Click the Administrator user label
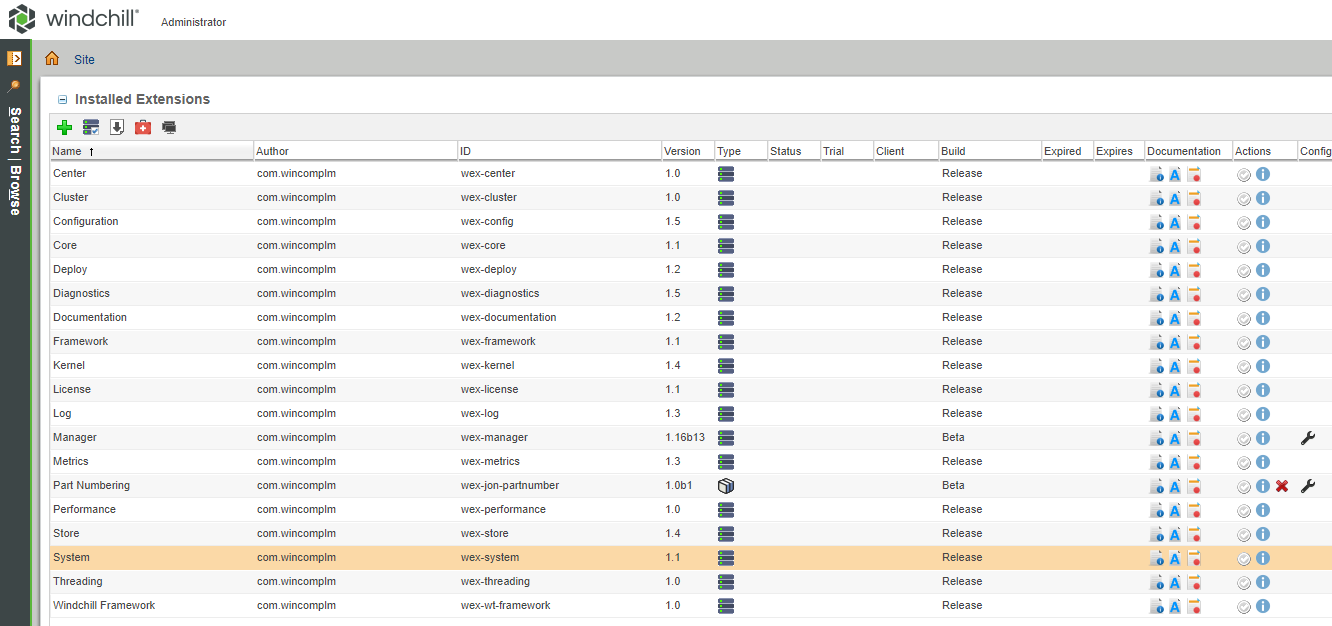This screenshot has height=626, width=1332. (x=194, y=22)
